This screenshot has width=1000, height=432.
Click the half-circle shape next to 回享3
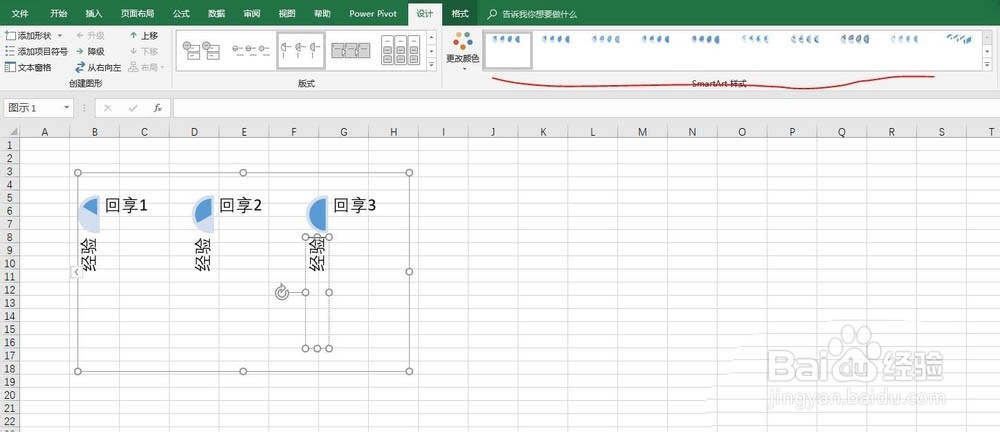pos(317,214)
